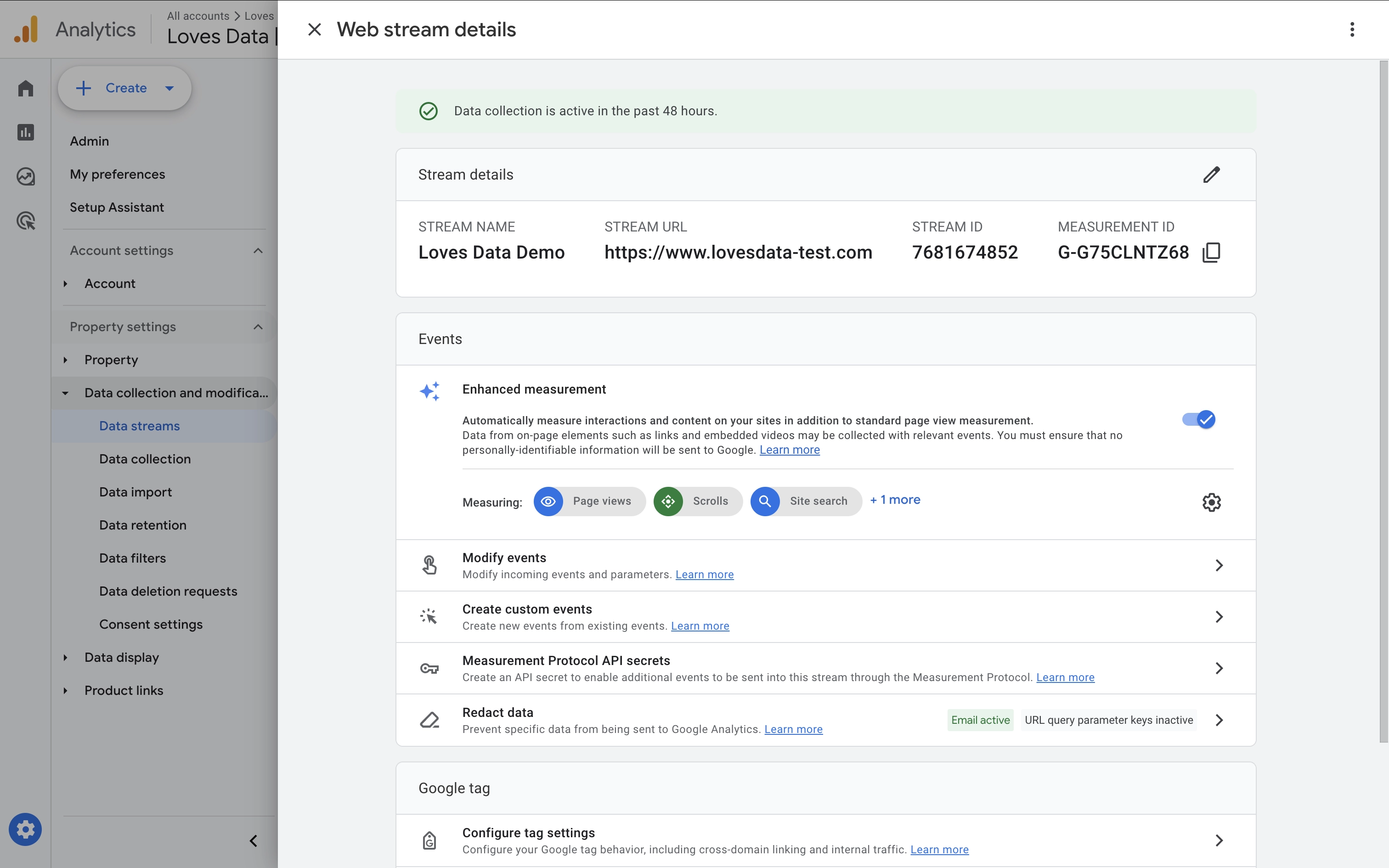Select Data filters menu item
Viewport: 1389px width, 868px height.
tap(132, 558)
